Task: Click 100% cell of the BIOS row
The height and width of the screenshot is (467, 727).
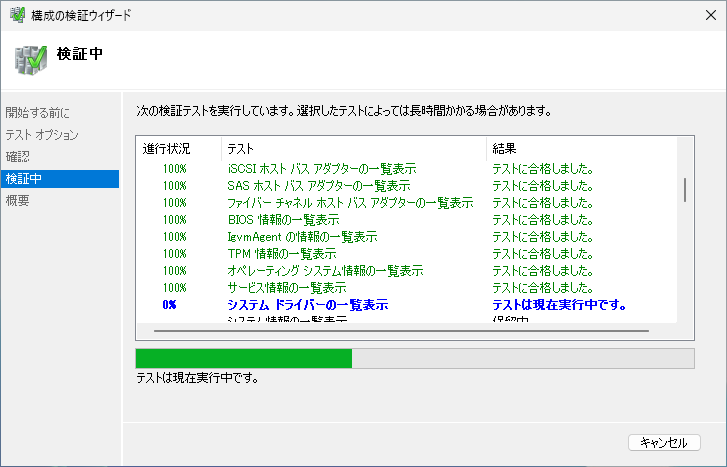Action: coord(174,220)
